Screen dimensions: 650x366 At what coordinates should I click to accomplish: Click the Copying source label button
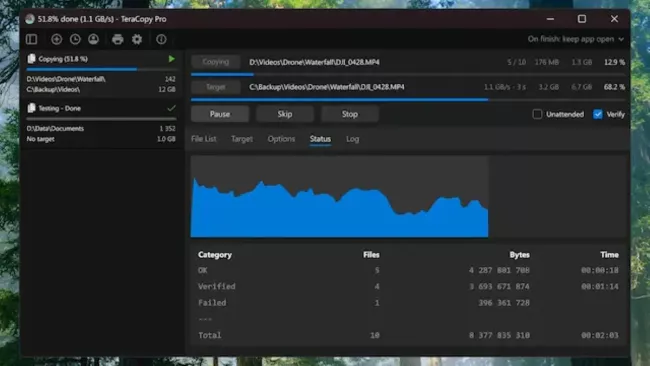click(x=216, y=62)
